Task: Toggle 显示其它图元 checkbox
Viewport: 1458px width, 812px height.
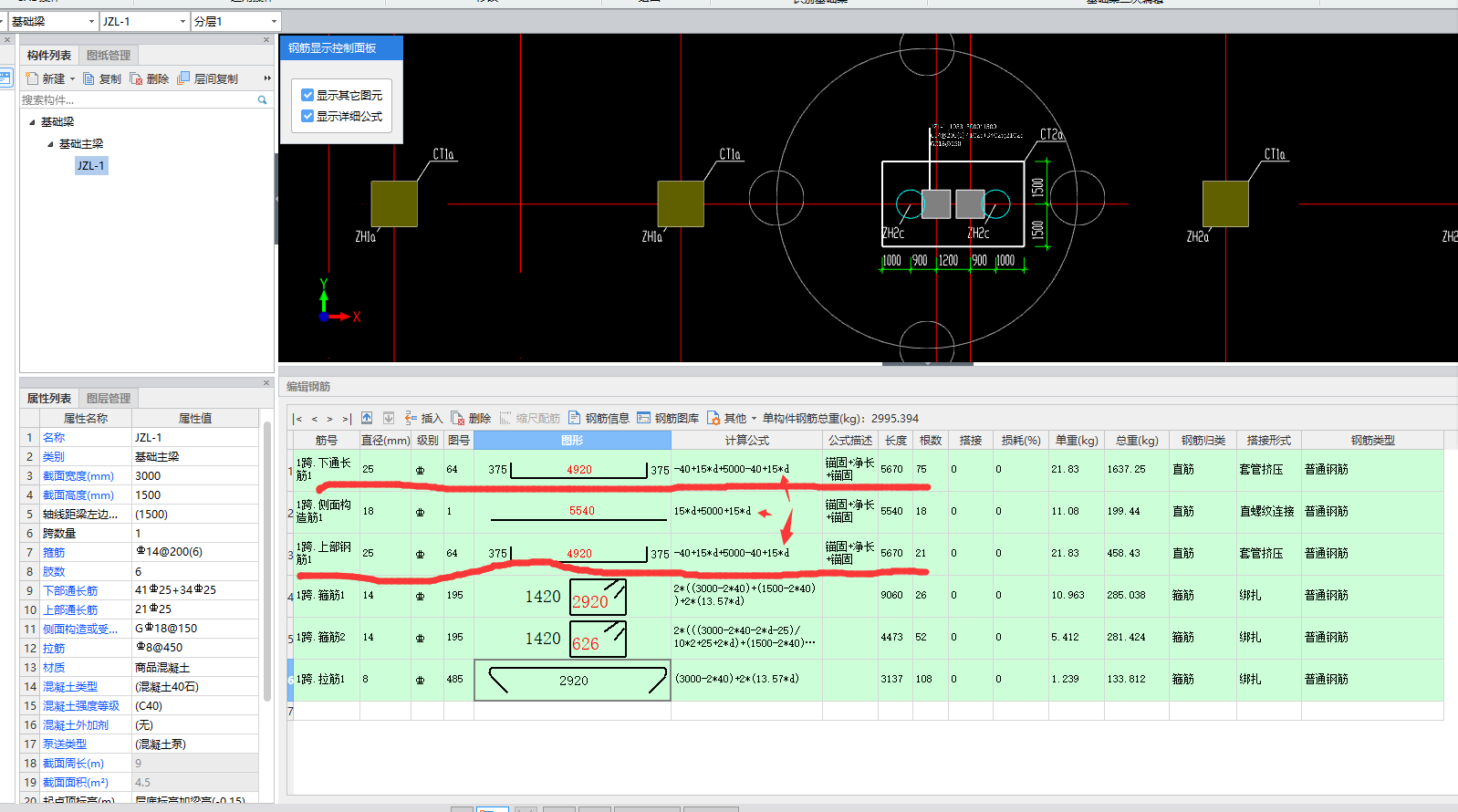Action: click(307, 95)
